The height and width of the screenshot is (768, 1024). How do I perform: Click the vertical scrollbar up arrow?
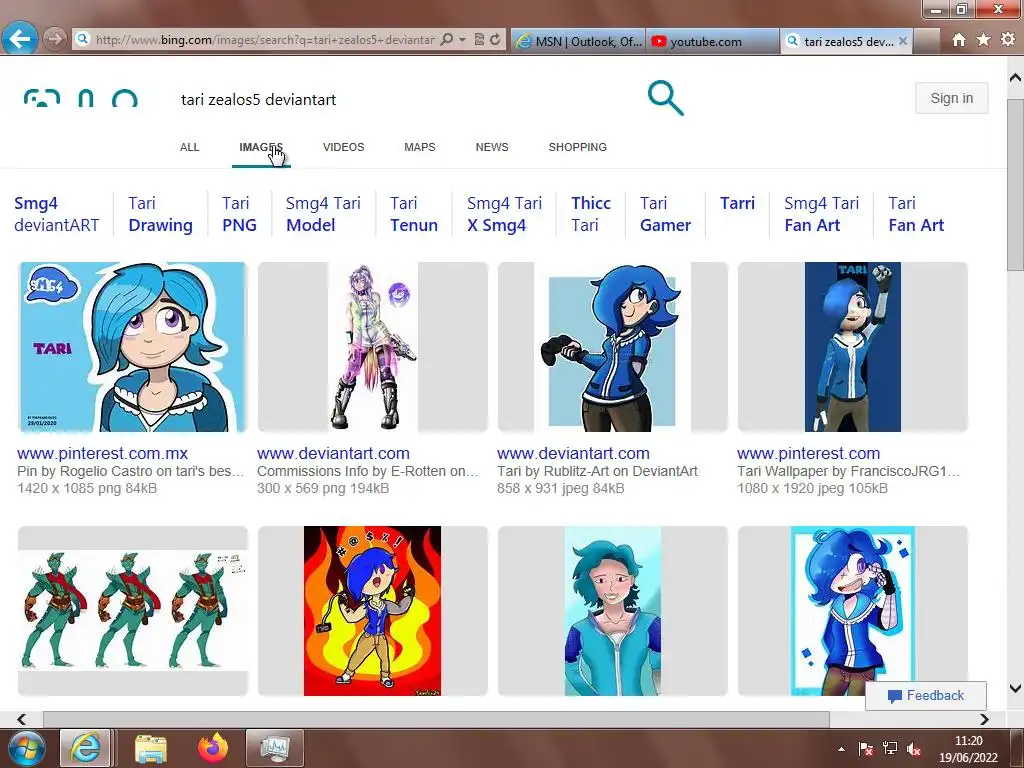click(x=1015, y=78)
